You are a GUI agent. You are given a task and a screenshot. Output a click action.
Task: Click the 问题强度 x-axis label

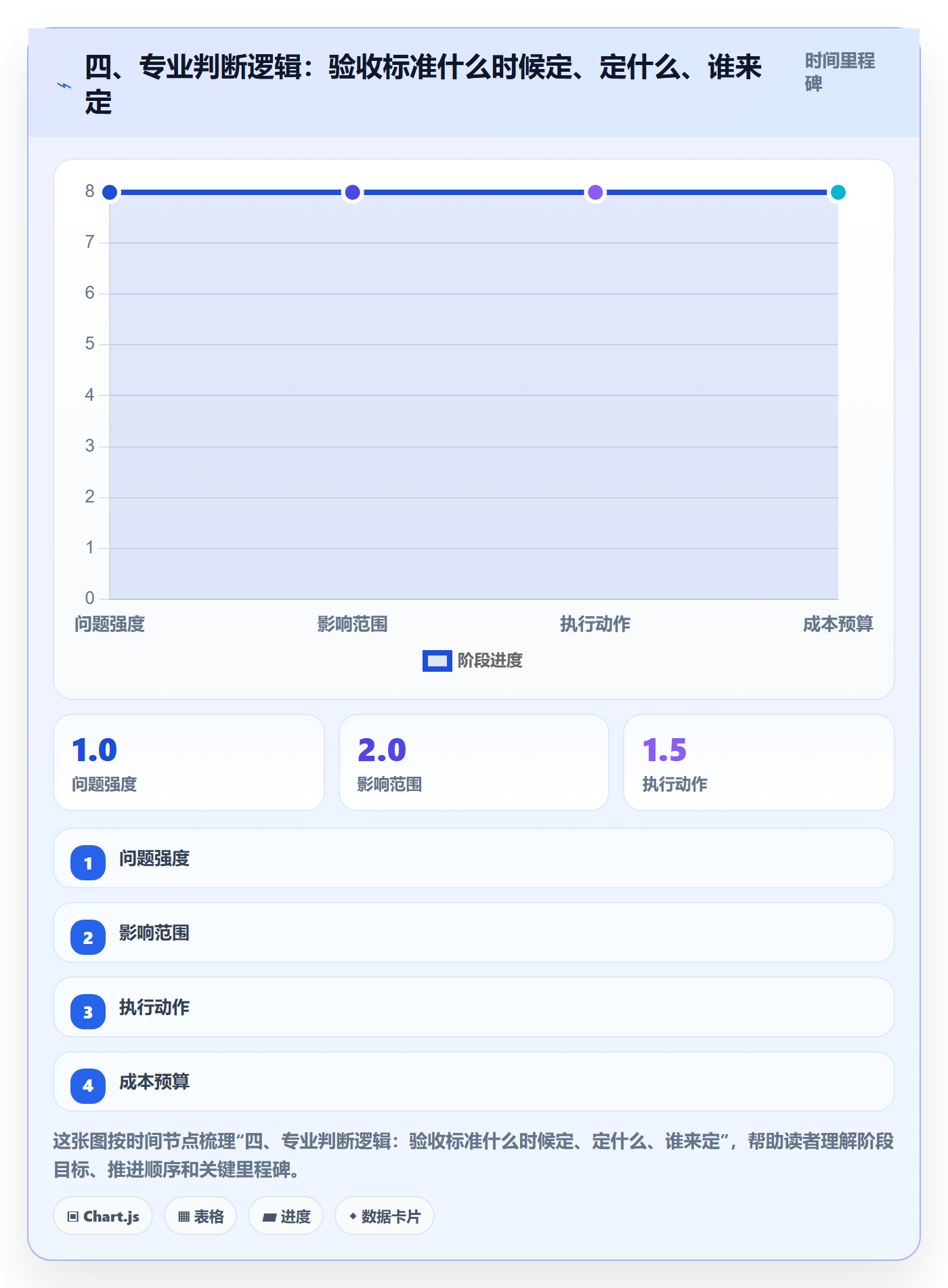tap(110, 624)
